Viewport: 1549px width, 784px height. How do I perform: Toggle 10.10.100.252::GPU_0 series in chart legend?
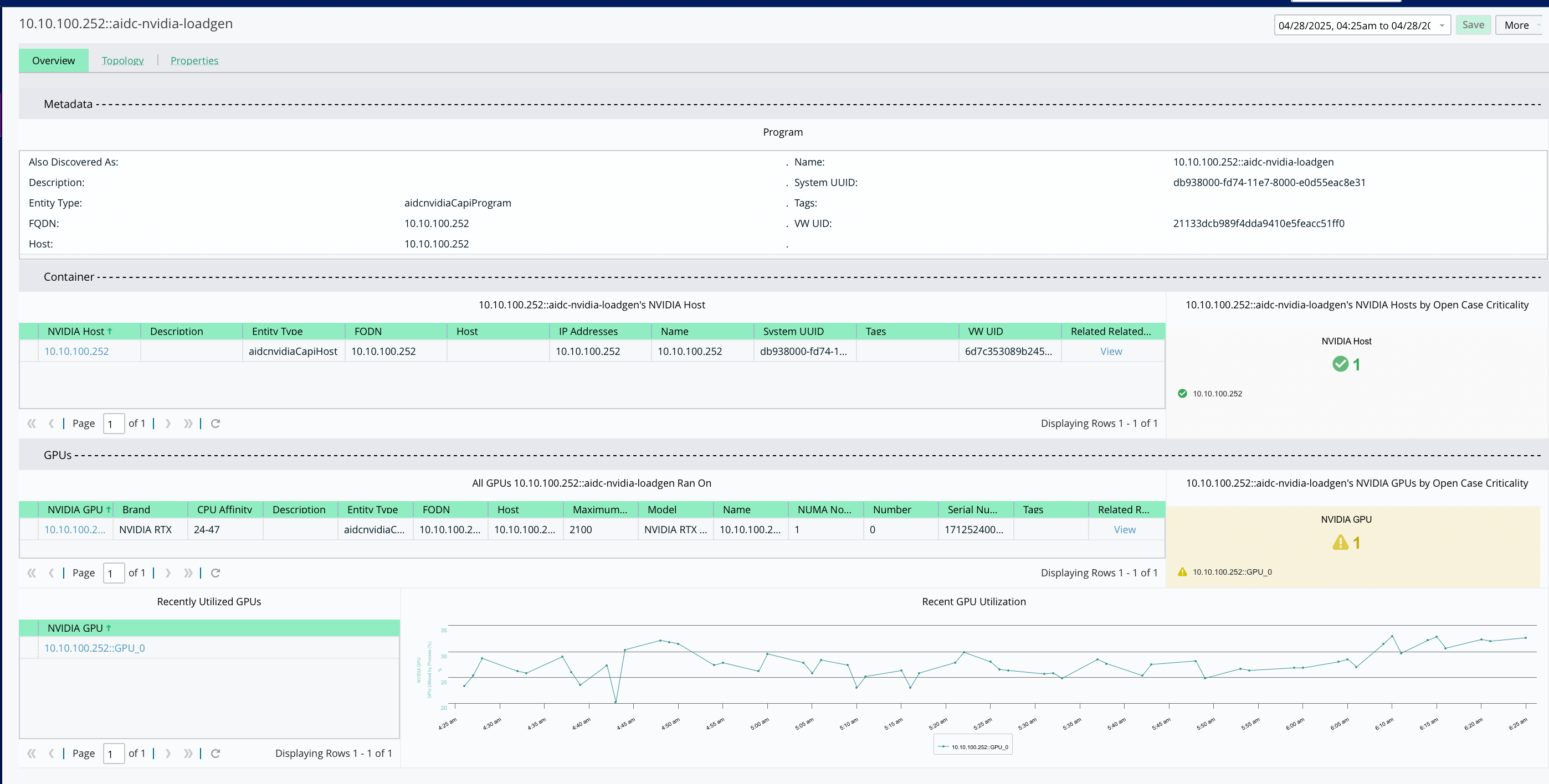973,747
